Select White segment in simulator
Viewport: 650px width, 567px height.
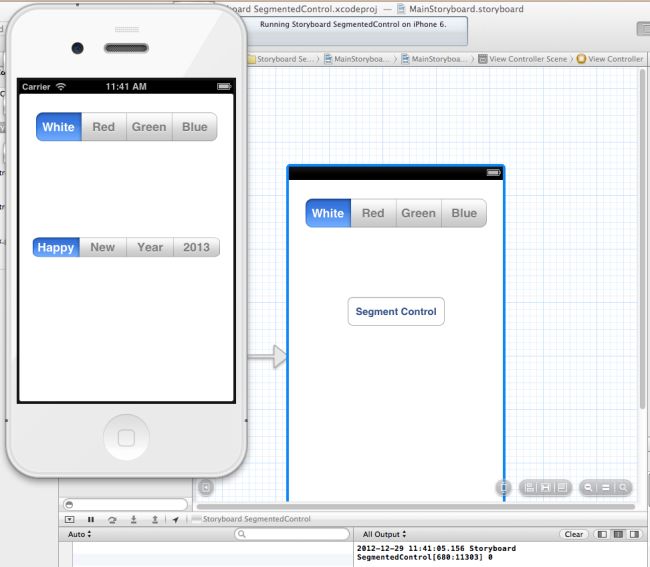coord(59,127)
